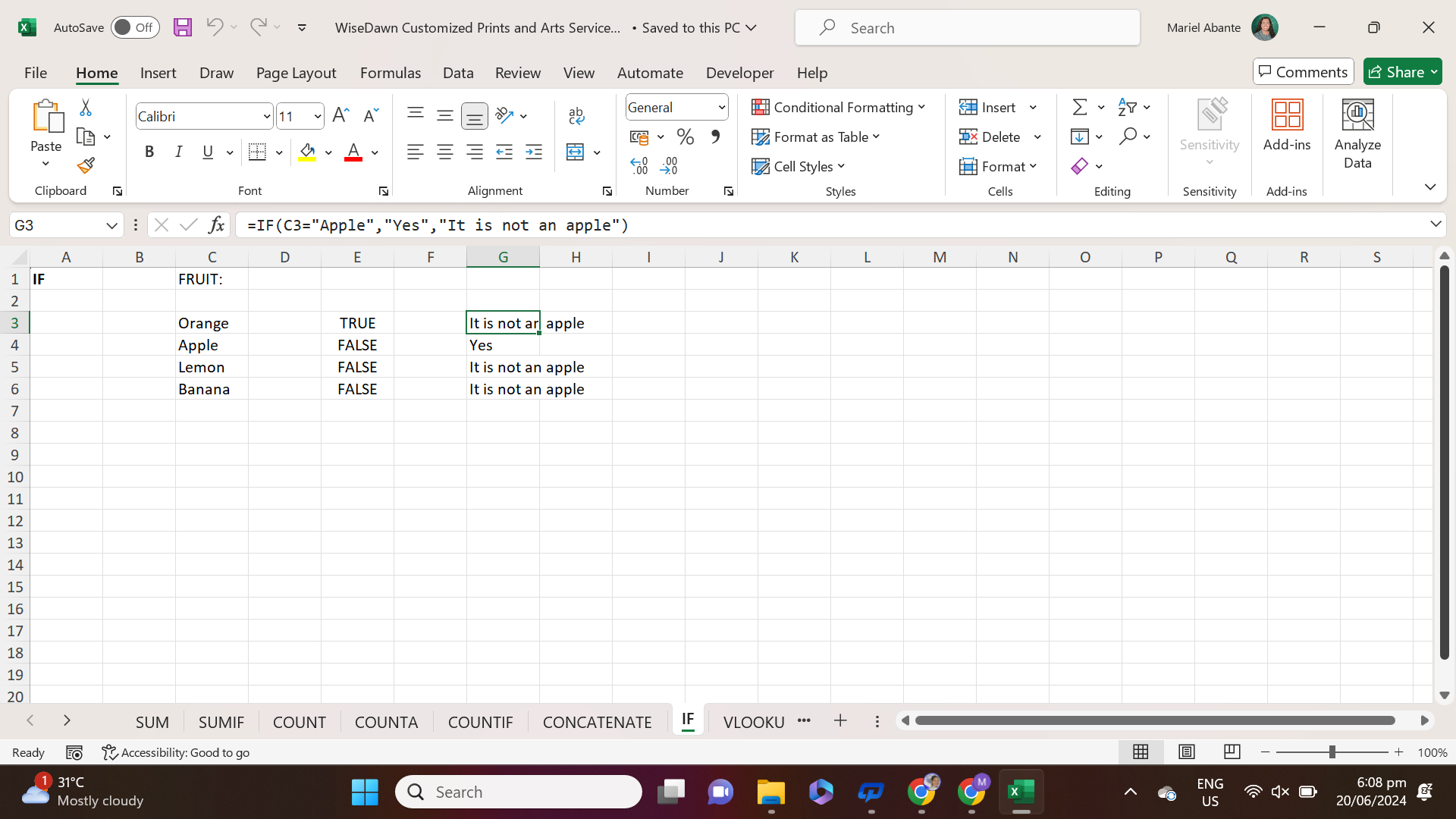Open the Conditional Formatting dropdown
1456x819 pixels.
click(839, 108)
